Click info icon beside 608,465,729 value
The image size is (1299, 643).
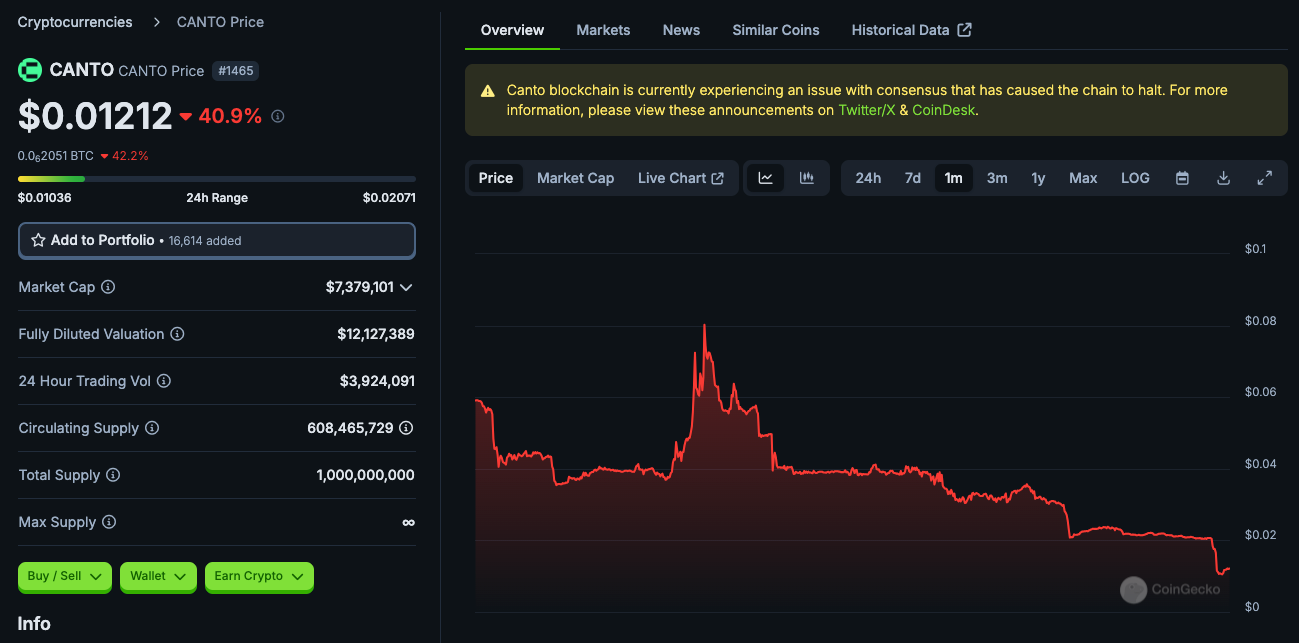[x=406, y=428]
